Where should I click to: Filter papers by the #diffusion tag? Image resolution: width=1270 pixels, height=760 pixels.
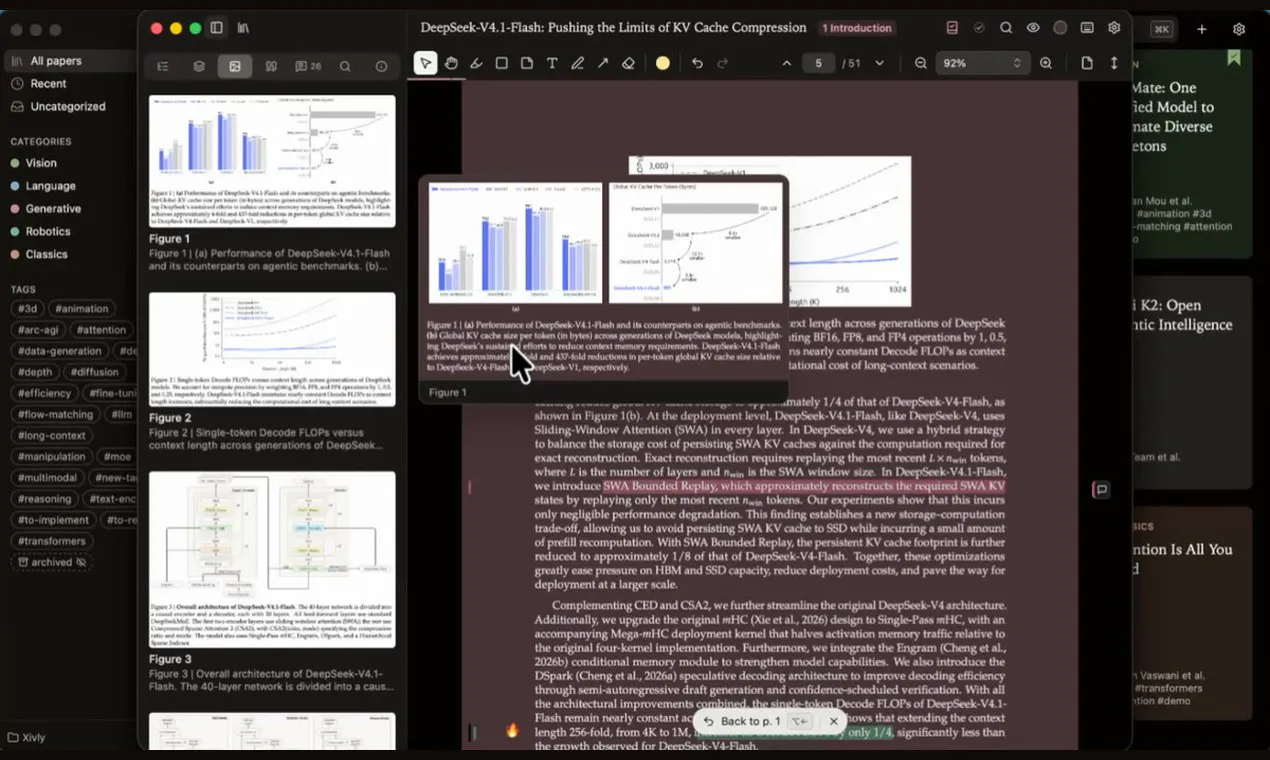tap(95, 372)
